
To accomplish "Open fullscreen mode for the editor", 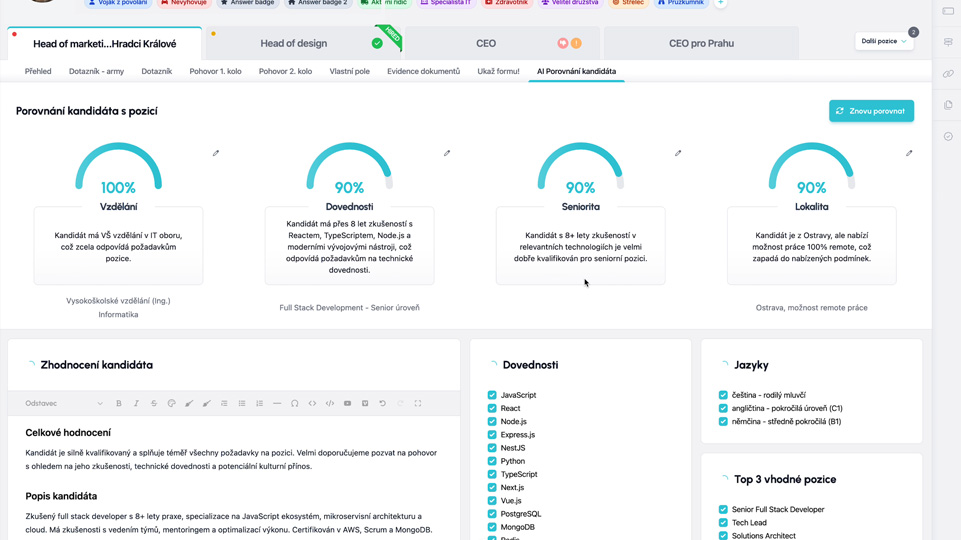I will 418,404.
